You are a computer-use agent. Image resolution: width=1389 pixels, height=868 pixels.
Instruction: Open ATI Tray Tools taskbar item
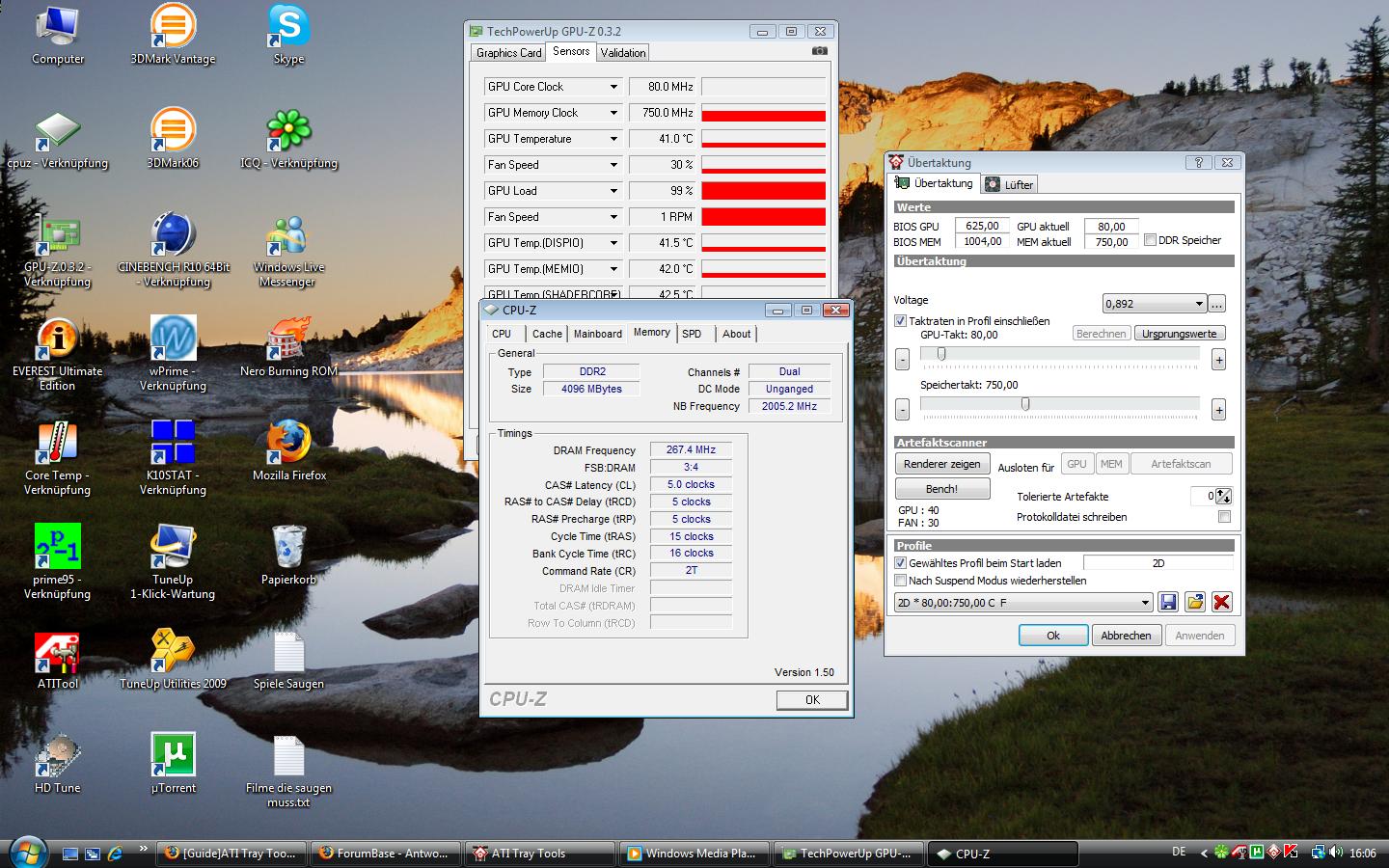(540, 854)
